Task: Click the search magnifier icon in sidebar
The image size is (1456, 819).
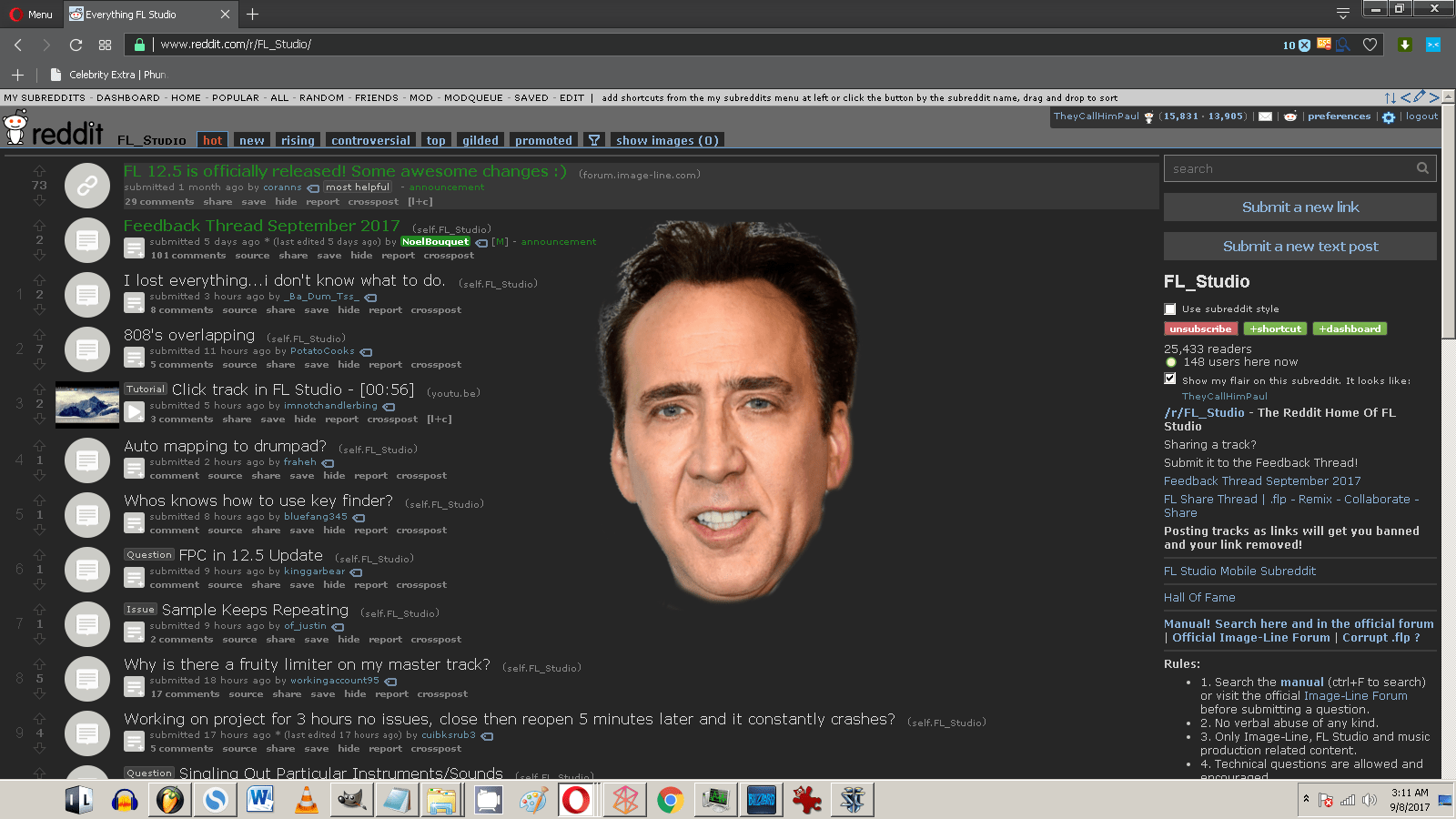Action: click(x=1422, y=168)
